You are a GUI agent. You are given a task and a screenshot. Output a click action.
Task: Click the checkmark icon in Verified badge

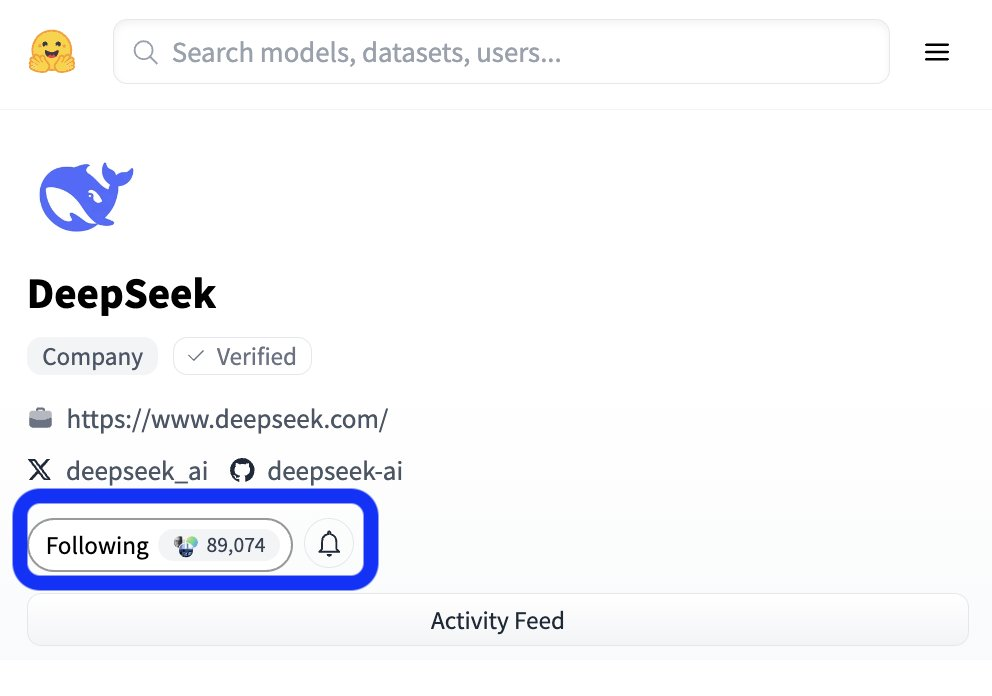(x=196, y=357)
